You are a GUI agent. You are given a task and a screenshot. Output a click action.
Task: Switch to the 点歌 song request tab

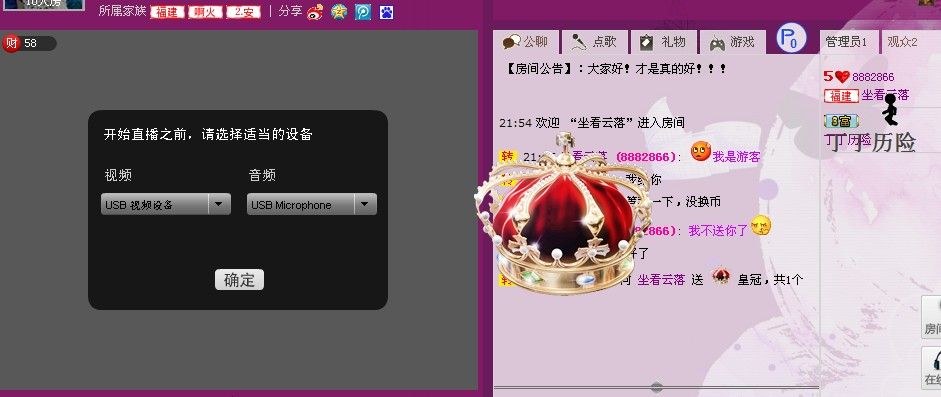pyautogui.click(x=595, y=42)
